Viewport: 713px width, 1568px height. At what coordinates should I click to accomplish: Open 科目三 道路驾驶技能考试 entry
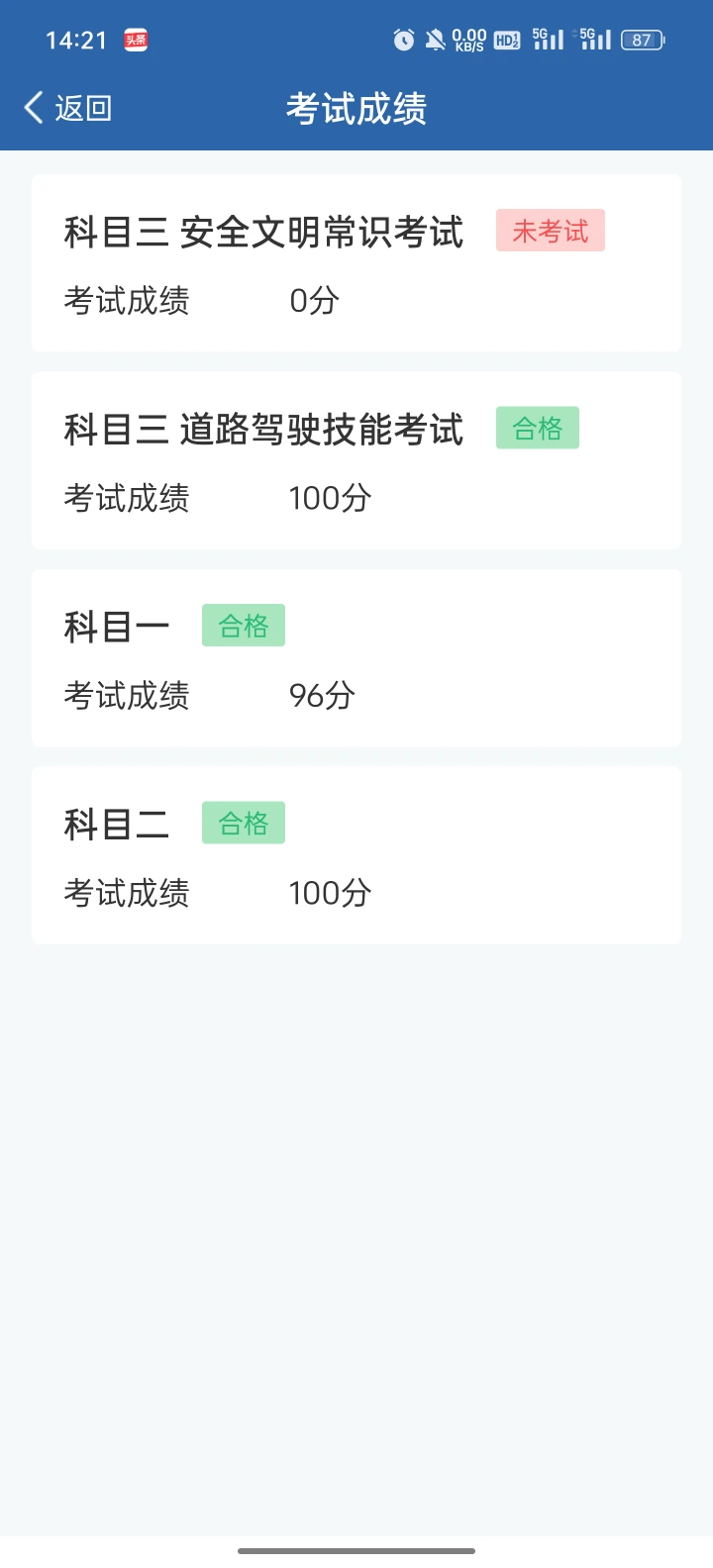point(263,430)
